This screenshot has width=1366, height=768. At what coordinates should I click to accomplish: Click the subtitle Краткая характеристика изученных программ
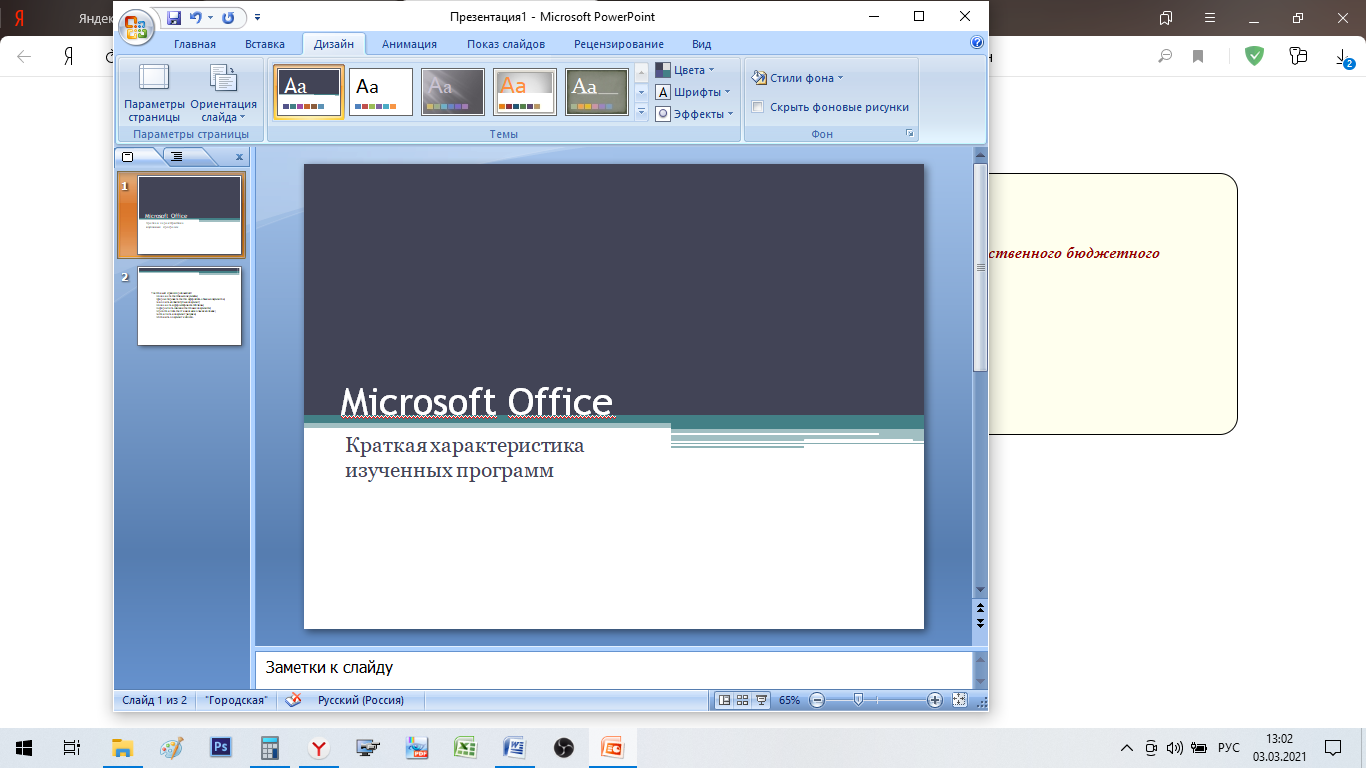click(465, 458)
